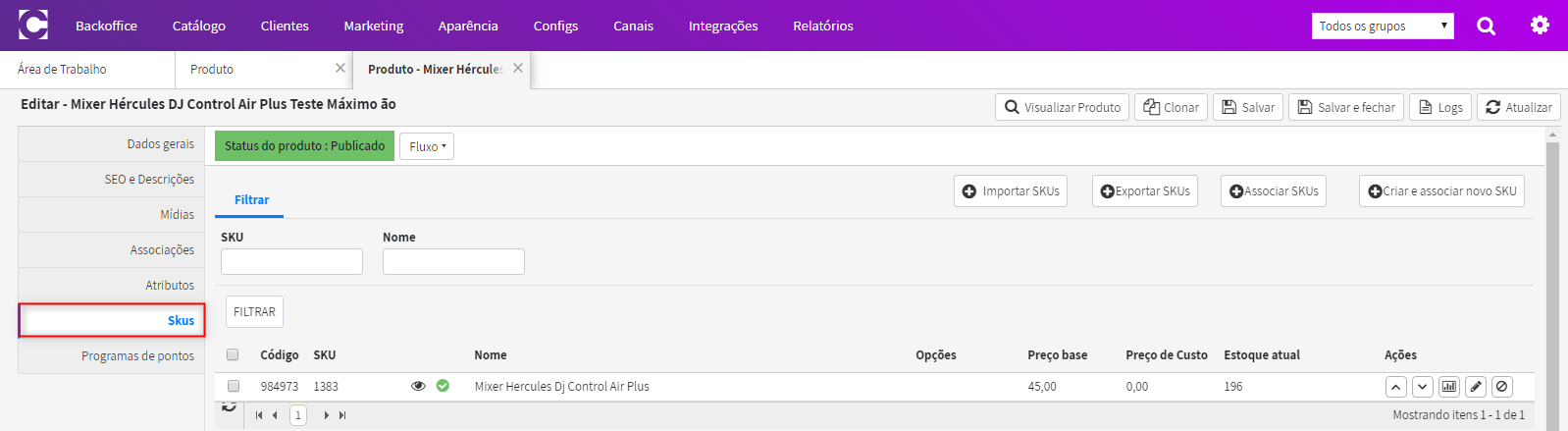
Task: Open Dados gerais section in sidebar
Action: pyautogui.click(x=111, y=143)
